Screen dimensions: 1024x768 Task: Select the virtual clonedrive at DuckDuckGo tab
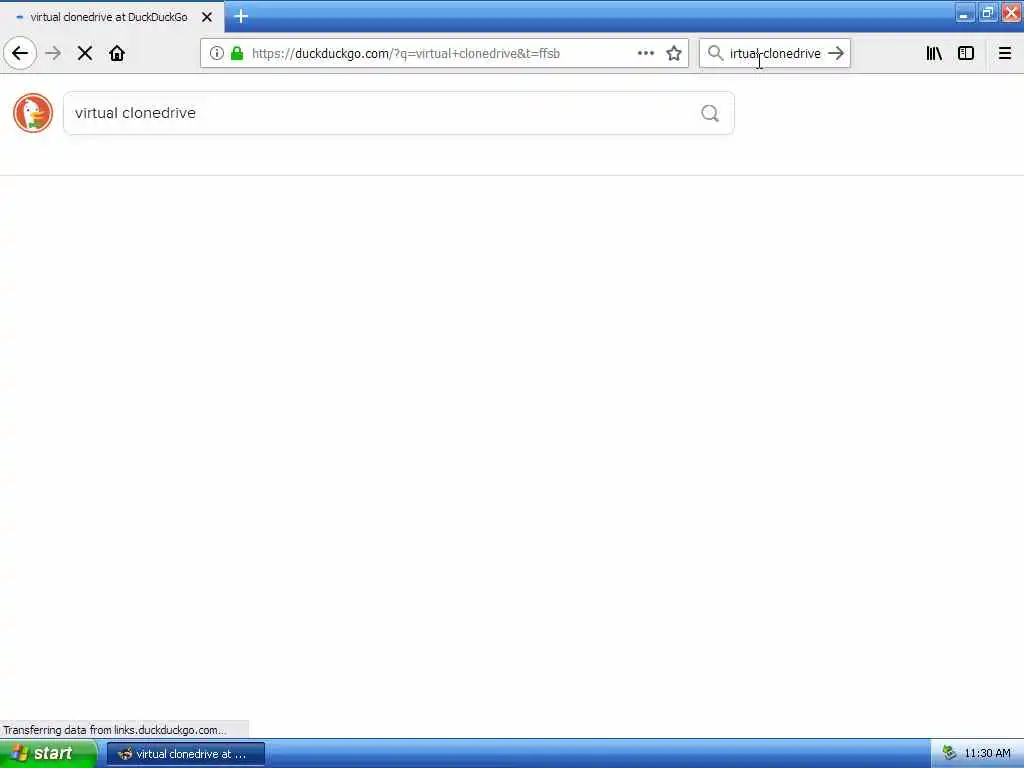click(110, 17)
